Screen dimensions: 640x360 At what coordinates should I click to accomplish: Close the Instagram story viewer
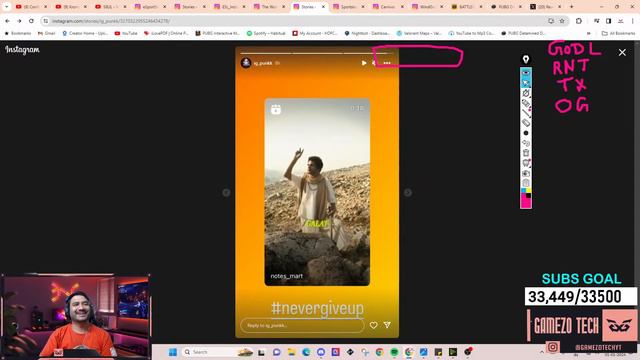coord(622,52)
